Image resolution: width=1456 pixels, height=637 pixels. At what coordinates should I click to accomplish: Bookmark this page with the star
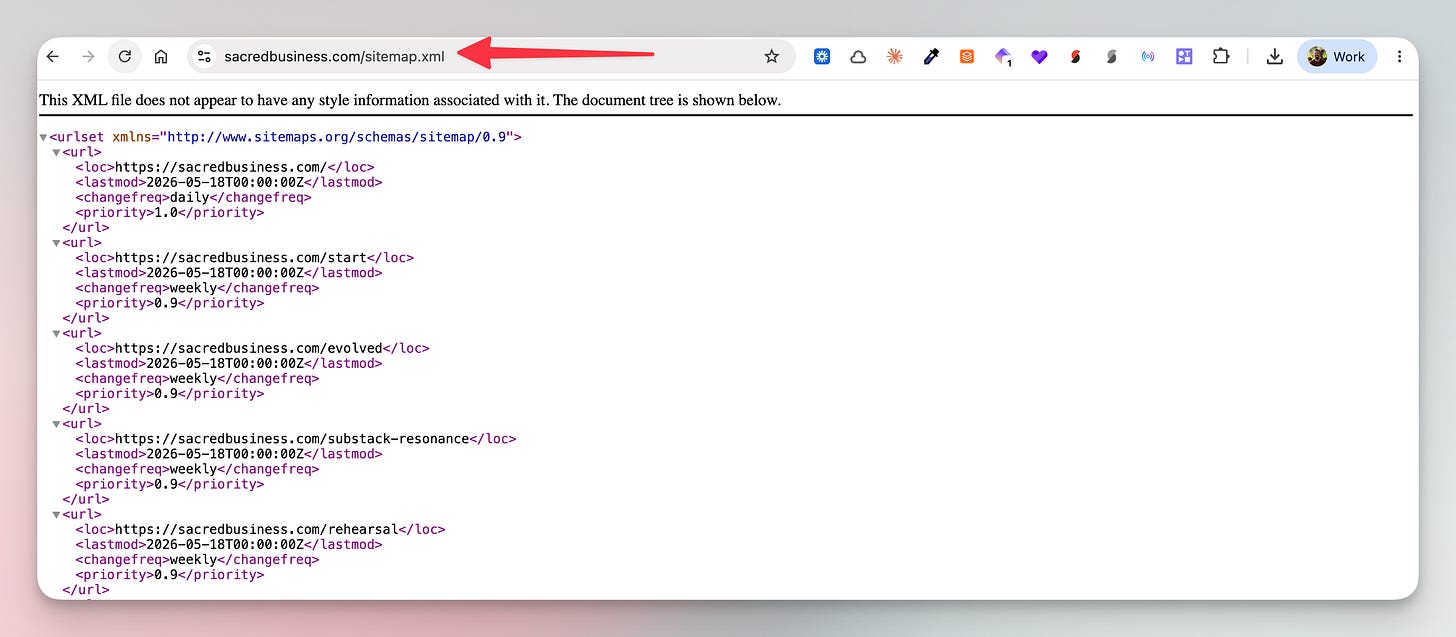(x=771, y=57)
